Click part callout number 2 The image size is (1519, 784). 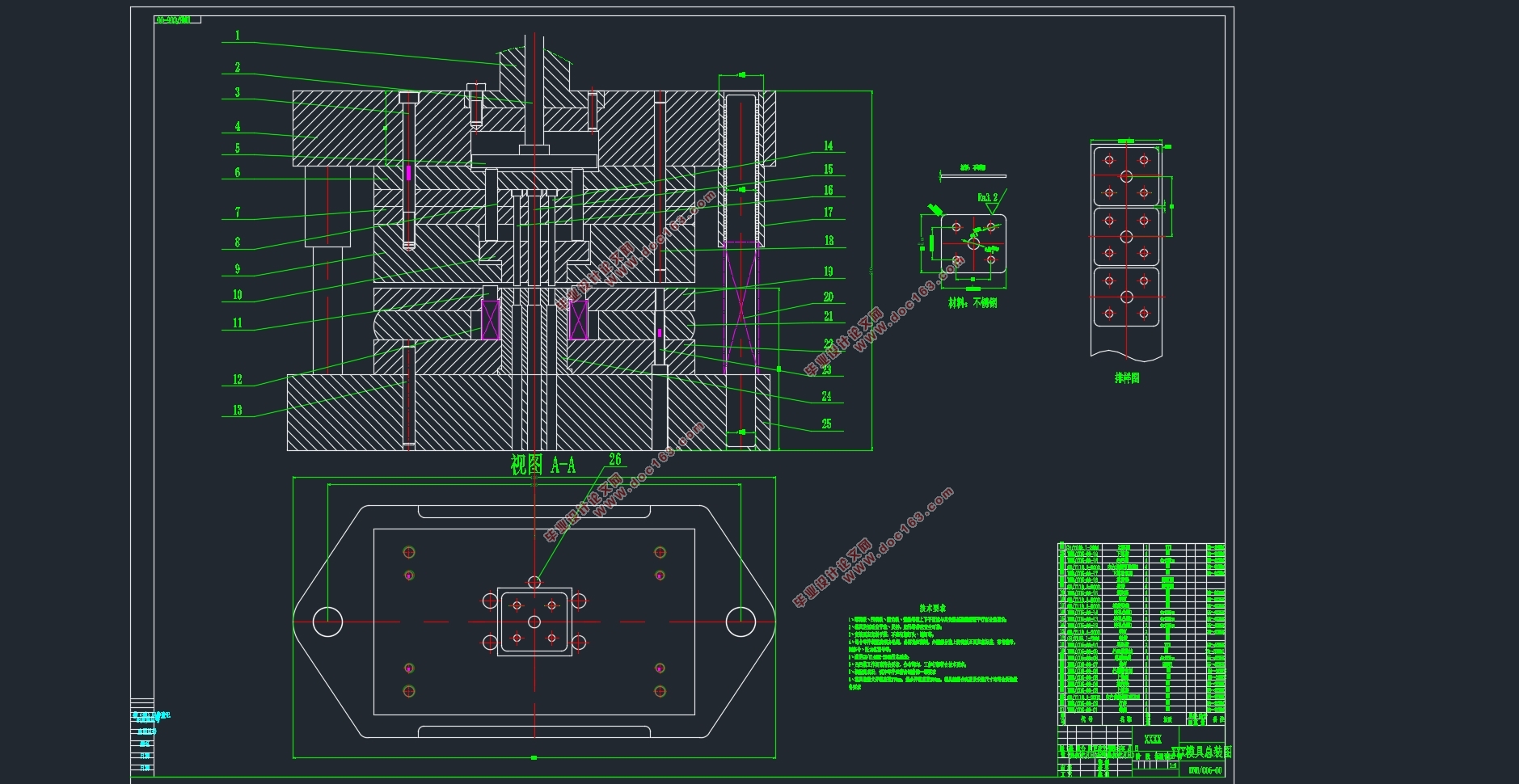click(238, 68)
